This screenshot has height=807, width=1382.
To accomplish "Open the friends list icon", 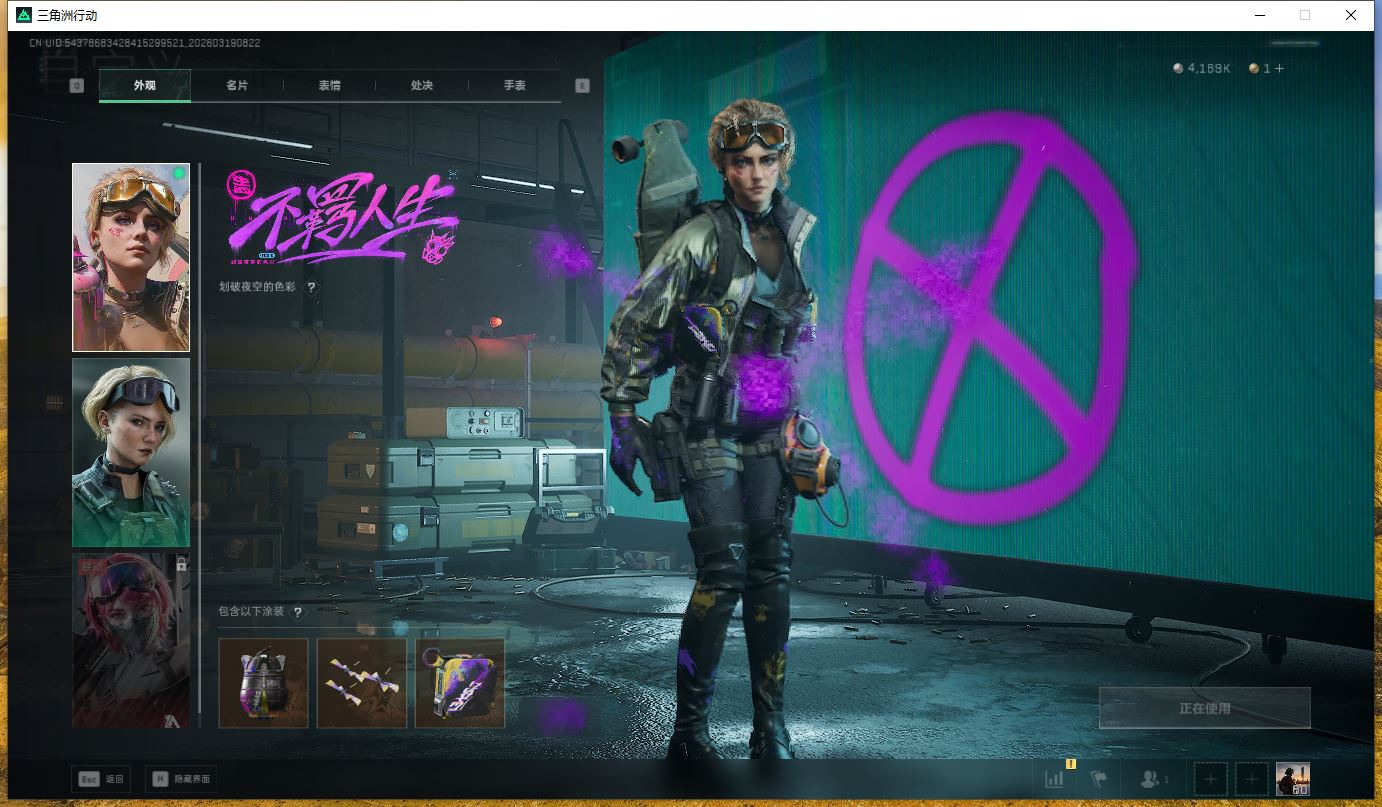I will [x=1153, y=779].
